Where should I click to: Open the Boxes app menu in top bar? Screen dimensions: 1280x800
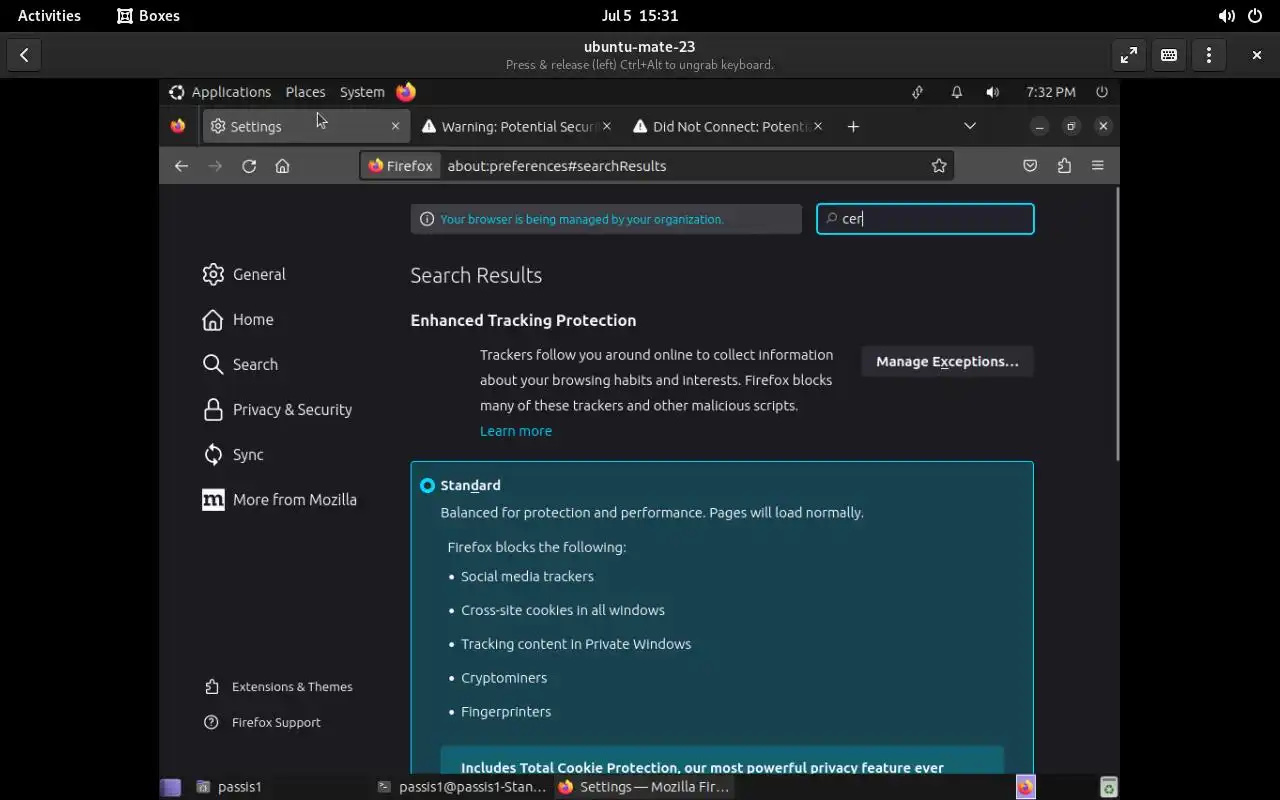click(x=148, y=15)
